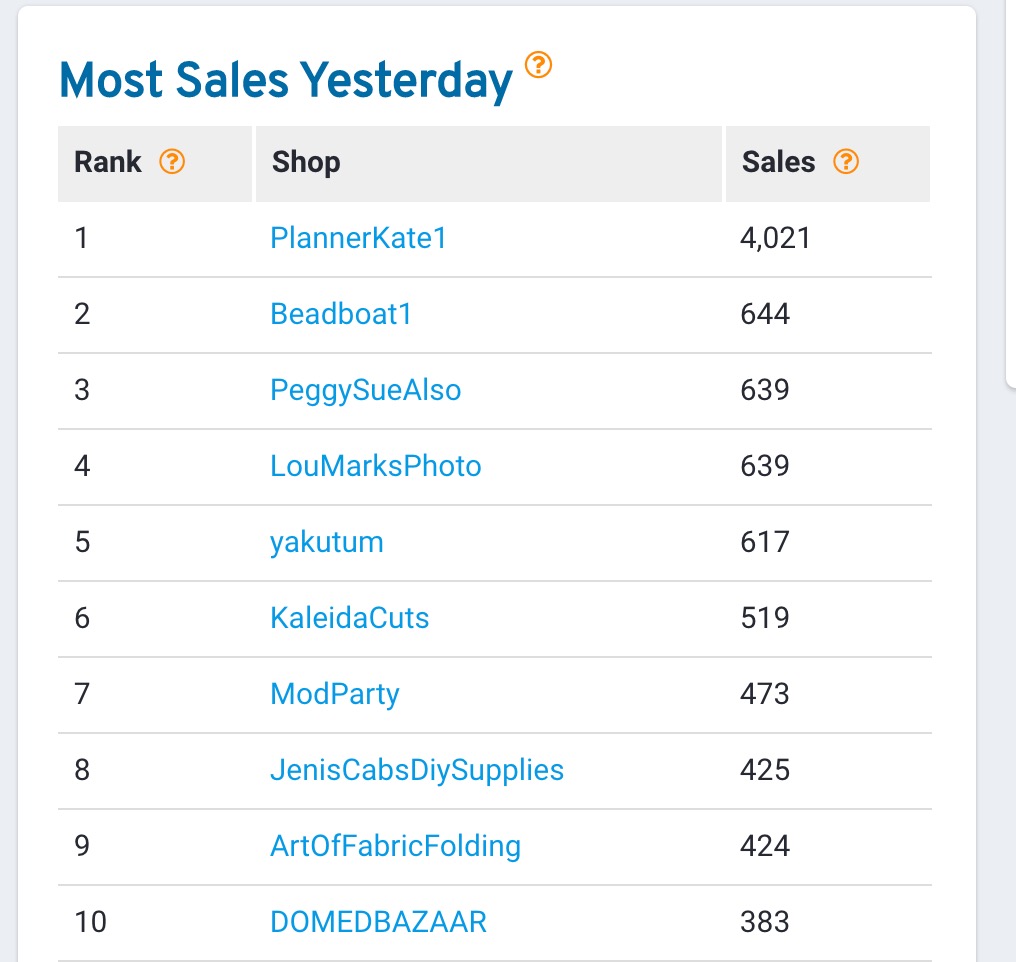The image size is (1016, 962).
Task: Open the KaleidaCuts shop page
Action: [349, 618]
